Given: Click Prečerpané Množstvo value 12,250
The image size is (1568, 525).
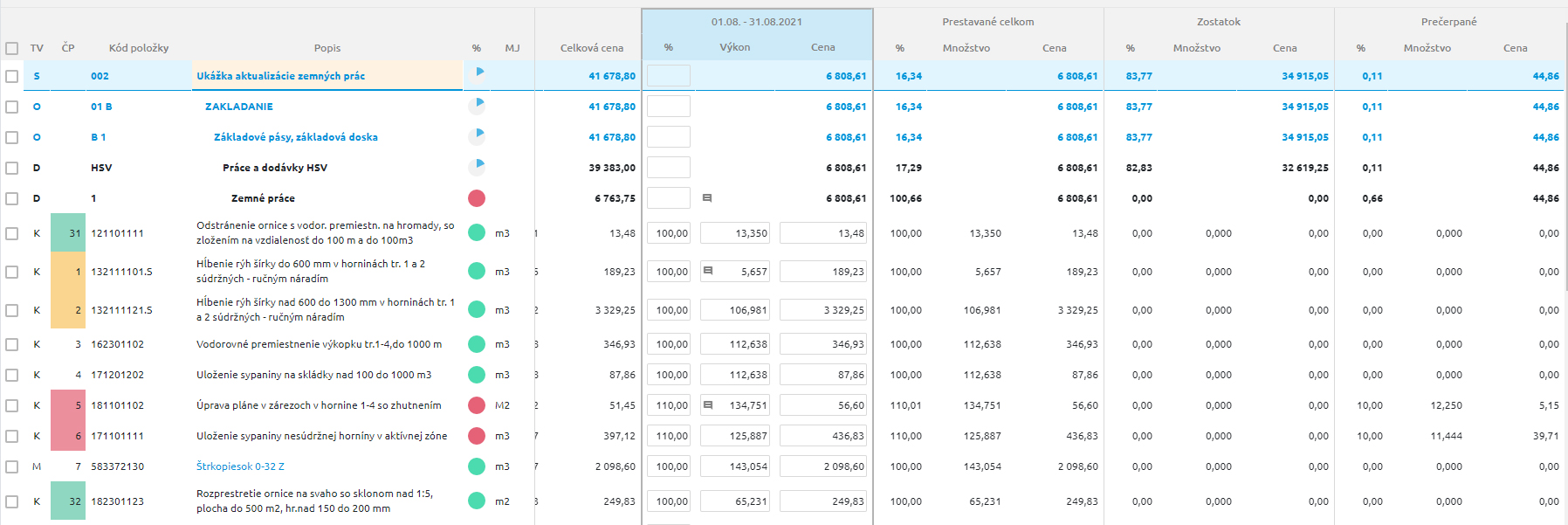Looking at the screenshot, I should [1447, 405].
